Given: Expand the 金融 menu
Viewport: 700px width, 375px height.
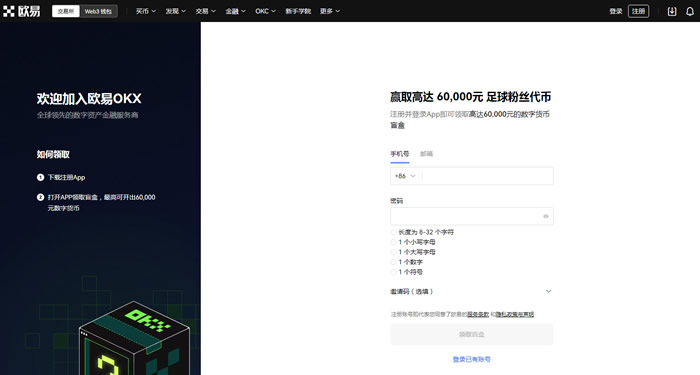Looking at the screenshot, I should tap(235, 11).
